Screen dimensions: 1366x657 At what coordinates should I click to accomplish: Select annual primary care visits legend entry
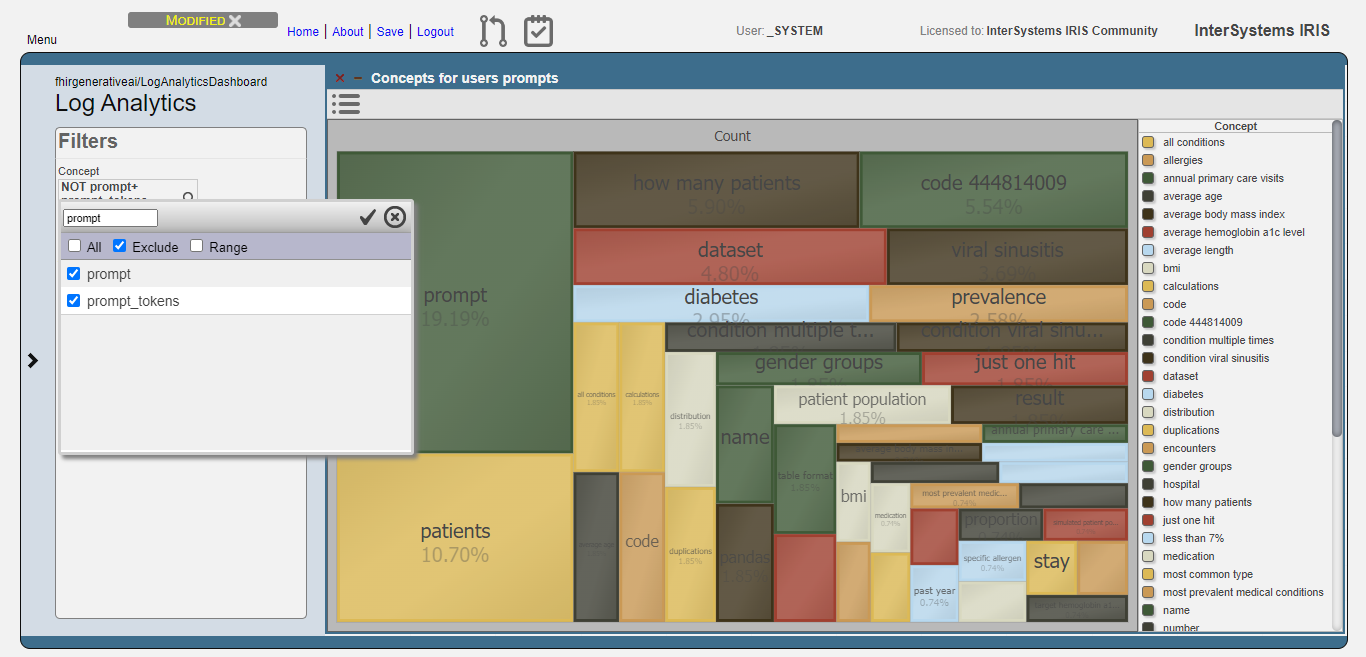click(1223, 178)
